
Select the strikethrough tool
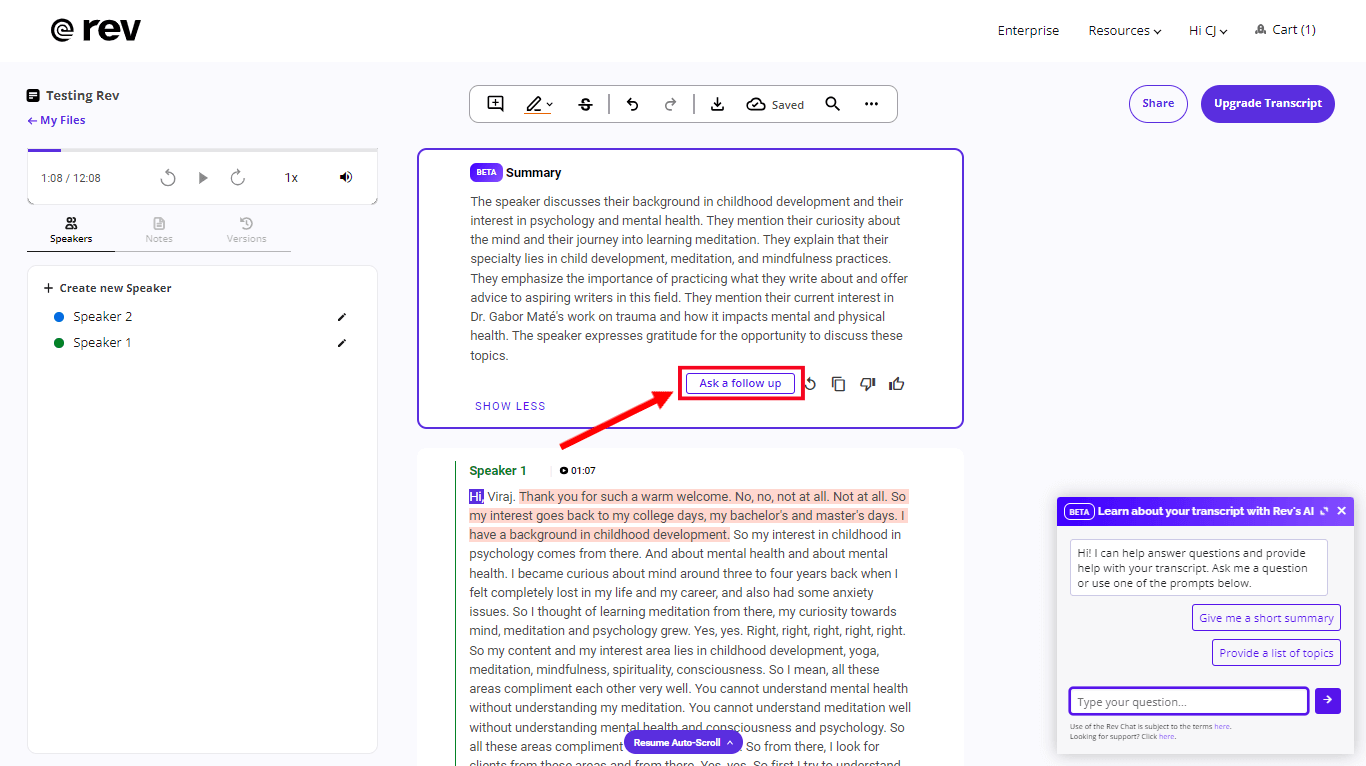tap(585, 104)
